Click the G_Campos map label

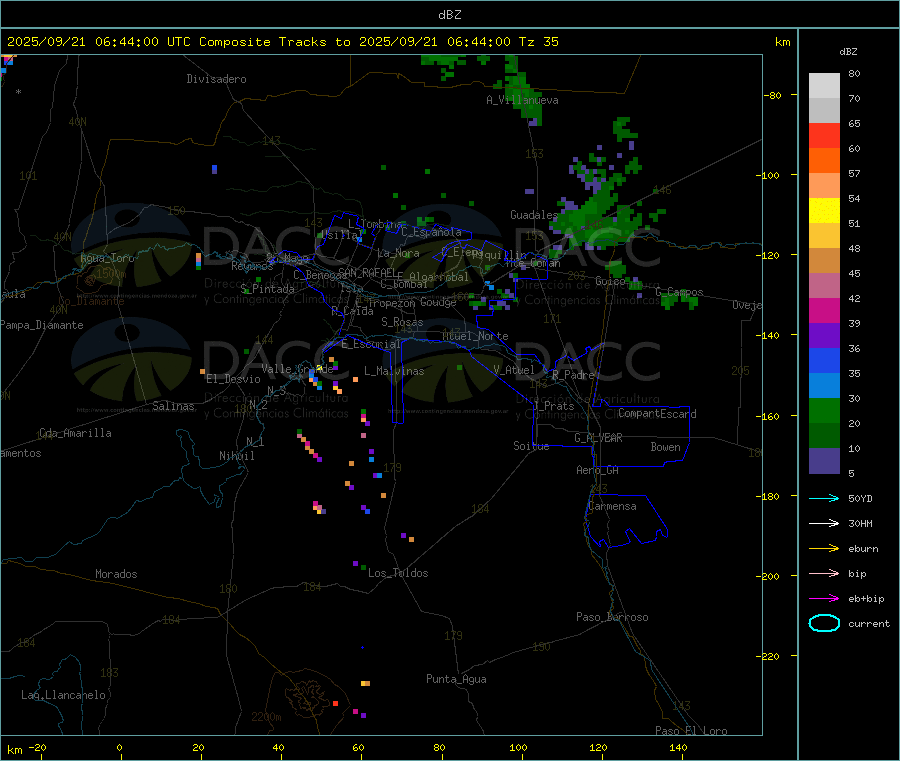point(679,292)
